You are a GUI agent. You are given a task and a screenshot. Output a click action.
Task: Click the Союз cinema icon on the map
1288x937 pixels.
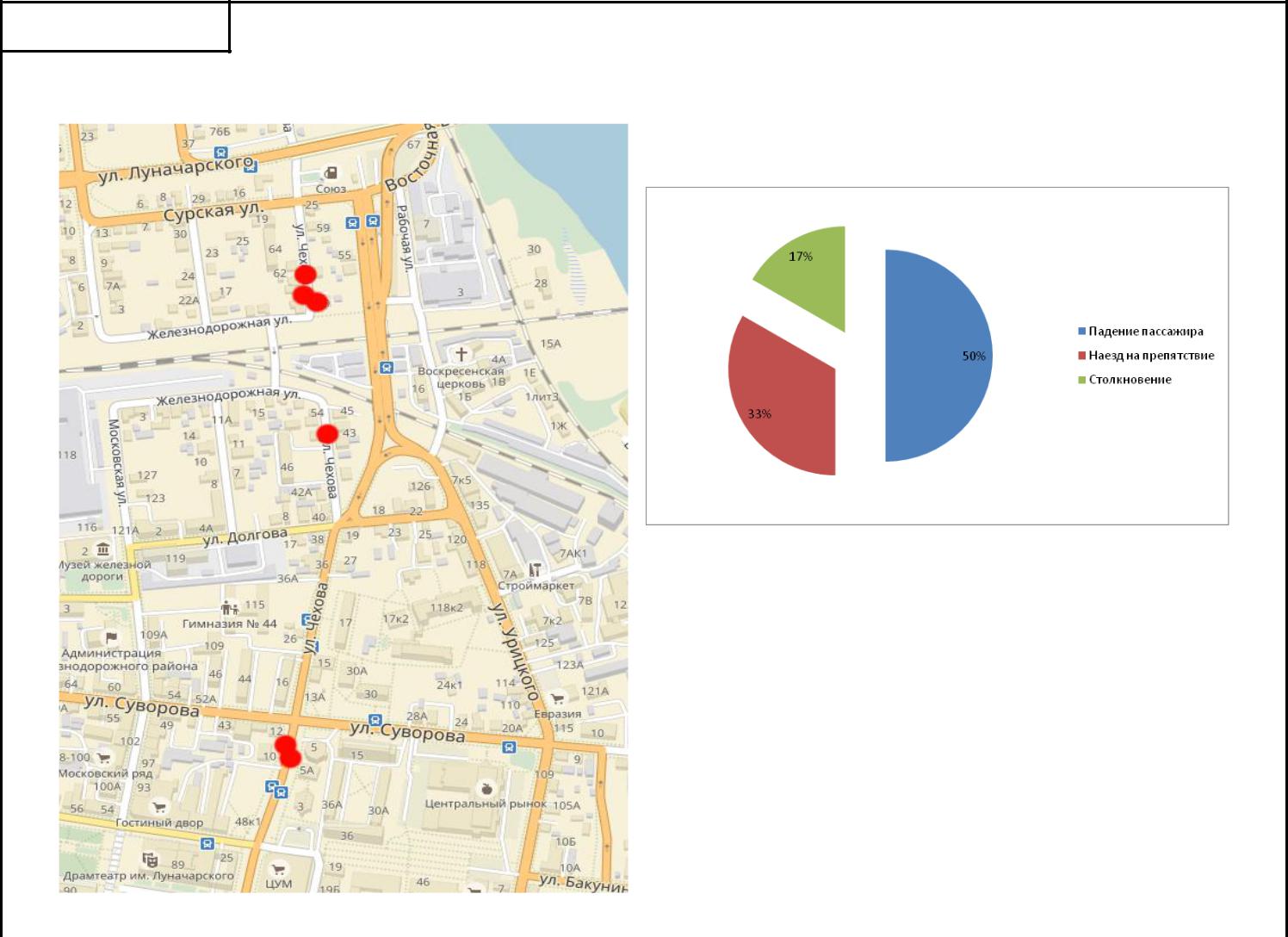coord(331,172)
